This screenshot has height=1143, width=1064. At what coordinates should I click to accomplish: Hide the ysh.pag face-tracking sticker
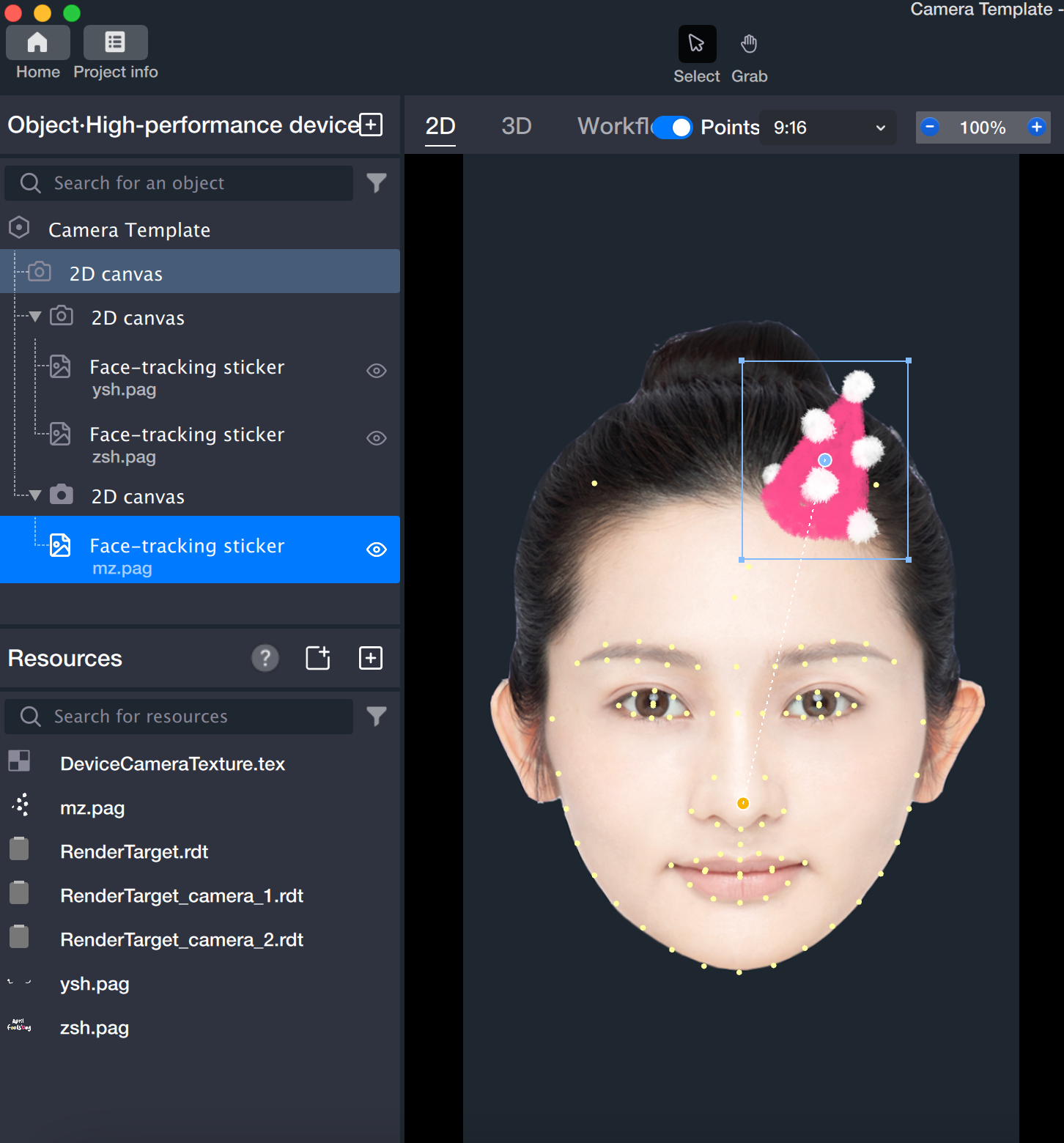[x=376, y=371]
